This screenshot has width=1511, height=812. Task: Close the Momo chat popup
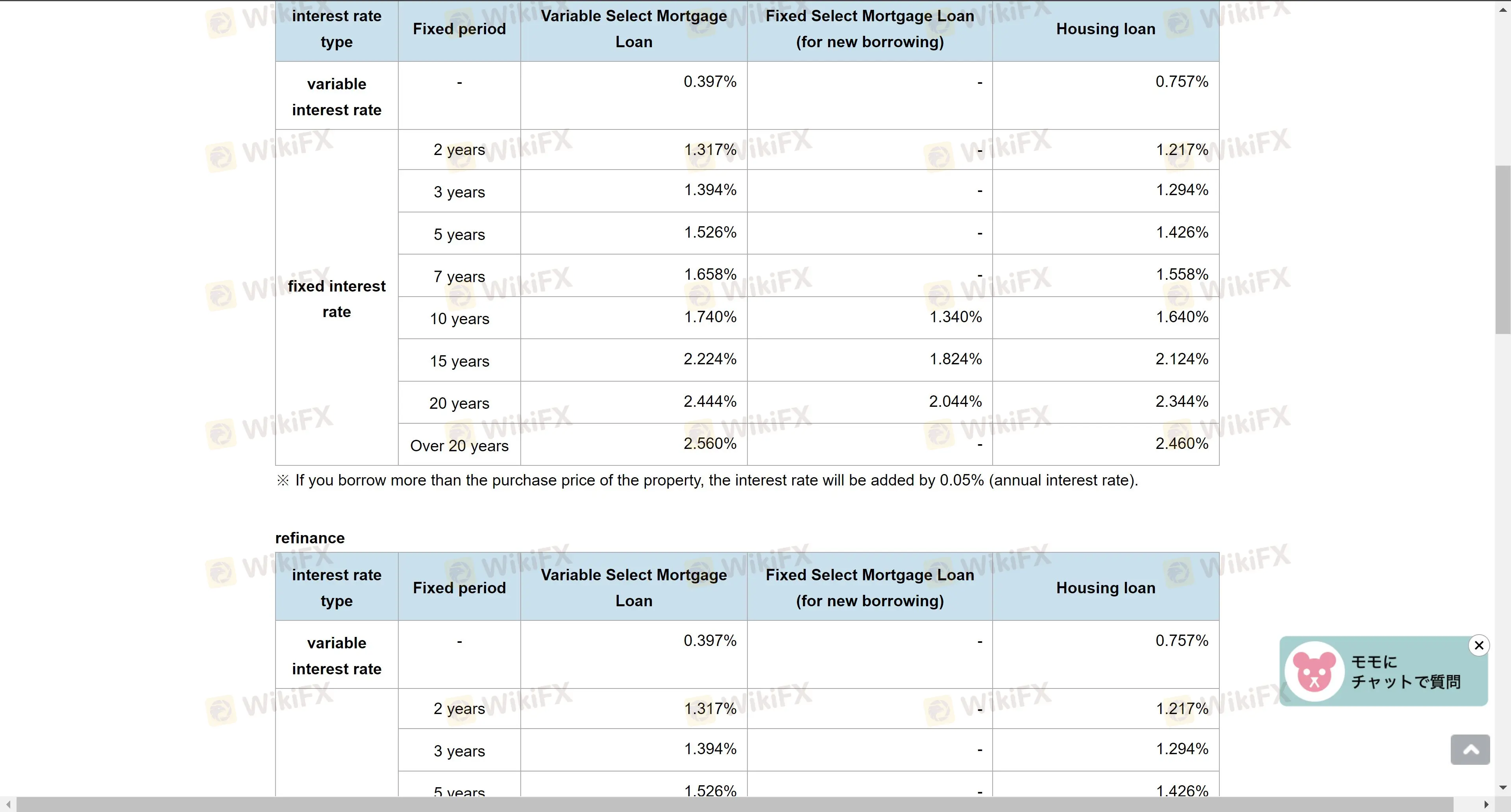click(1479, 646)
